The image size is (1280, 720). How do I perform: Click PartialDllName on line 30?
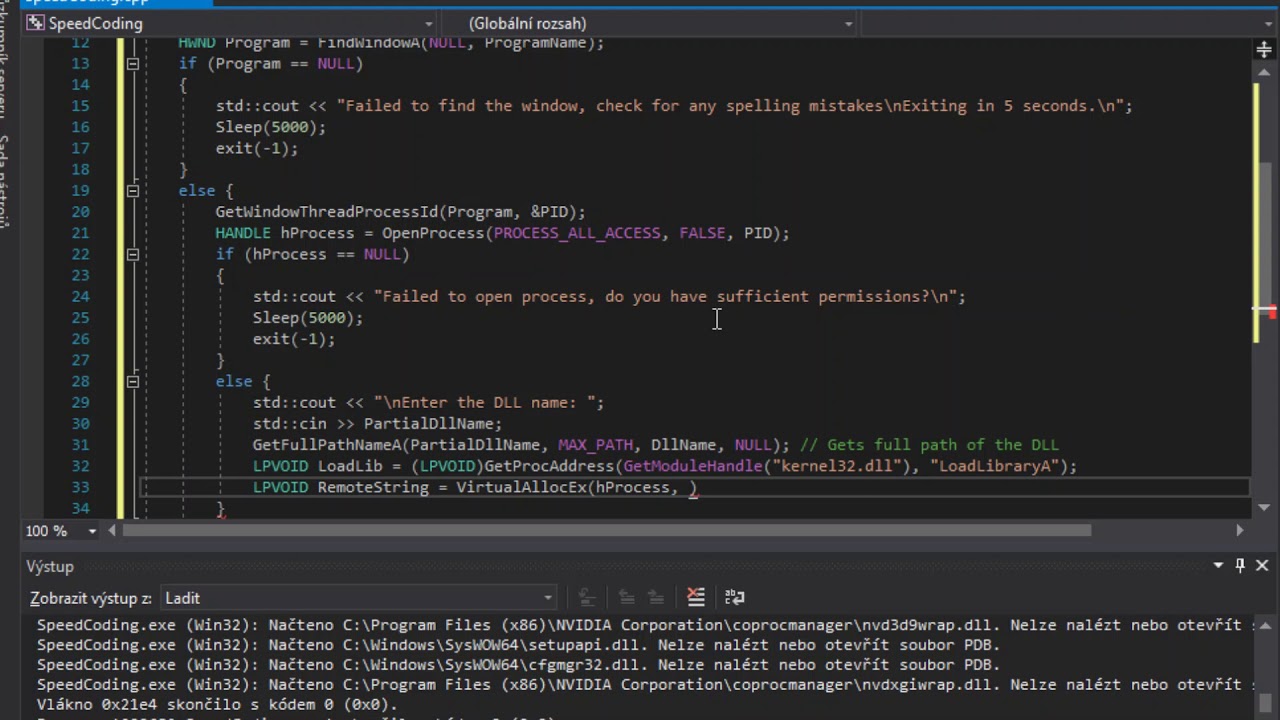point(428,424)
